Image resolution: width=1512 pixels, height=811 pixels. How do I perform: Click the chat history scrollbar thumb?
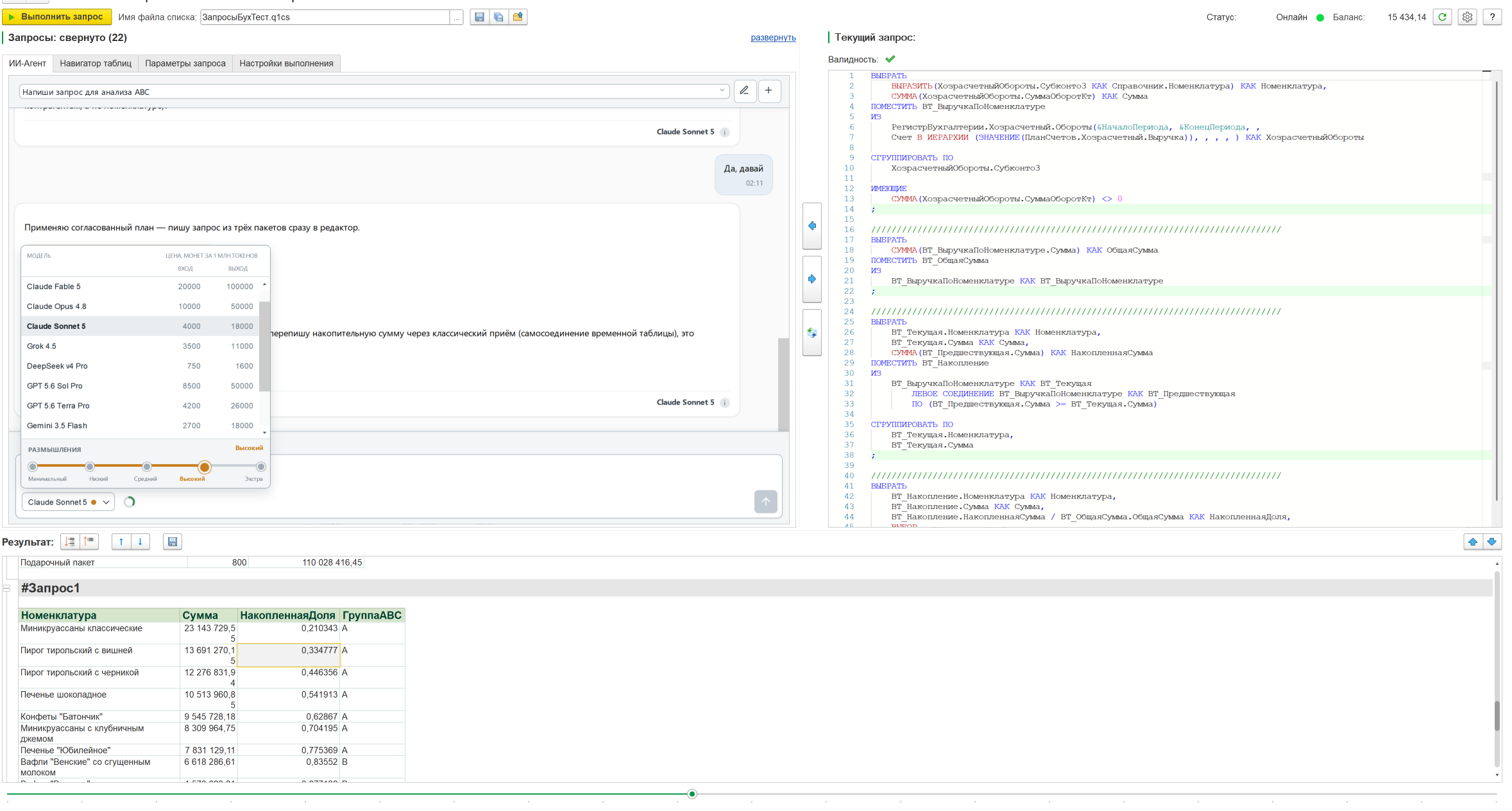pyautogui.click(x=783, y=384)
